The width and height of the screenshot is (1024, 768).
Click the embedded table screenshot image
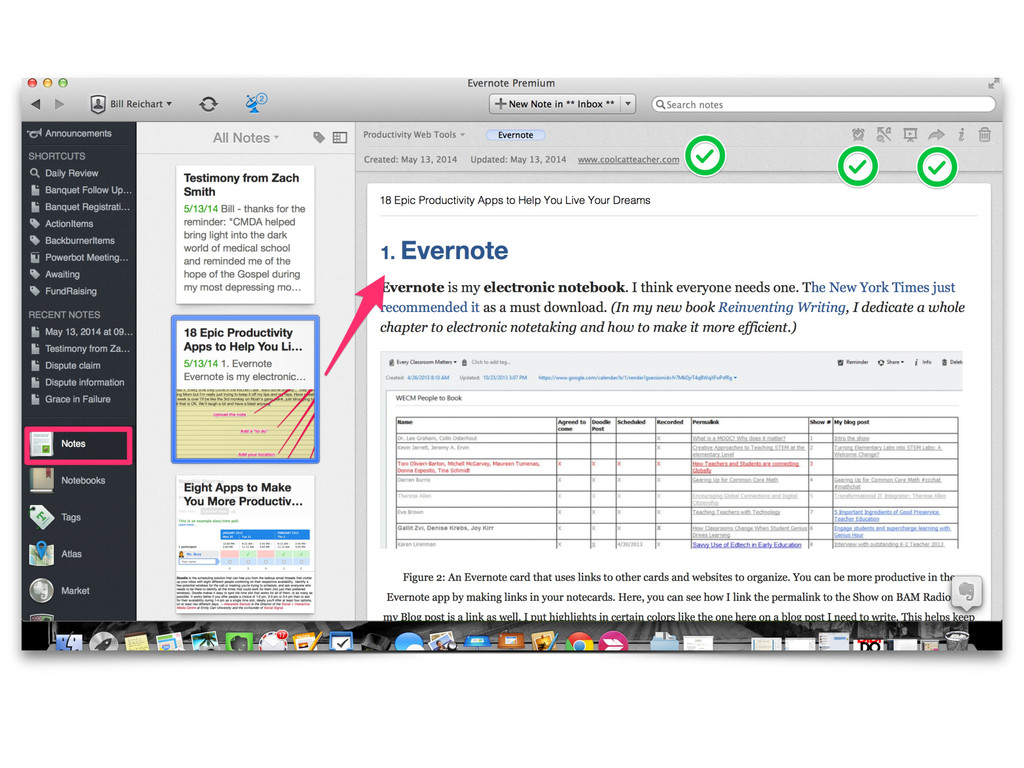point(671,451)
